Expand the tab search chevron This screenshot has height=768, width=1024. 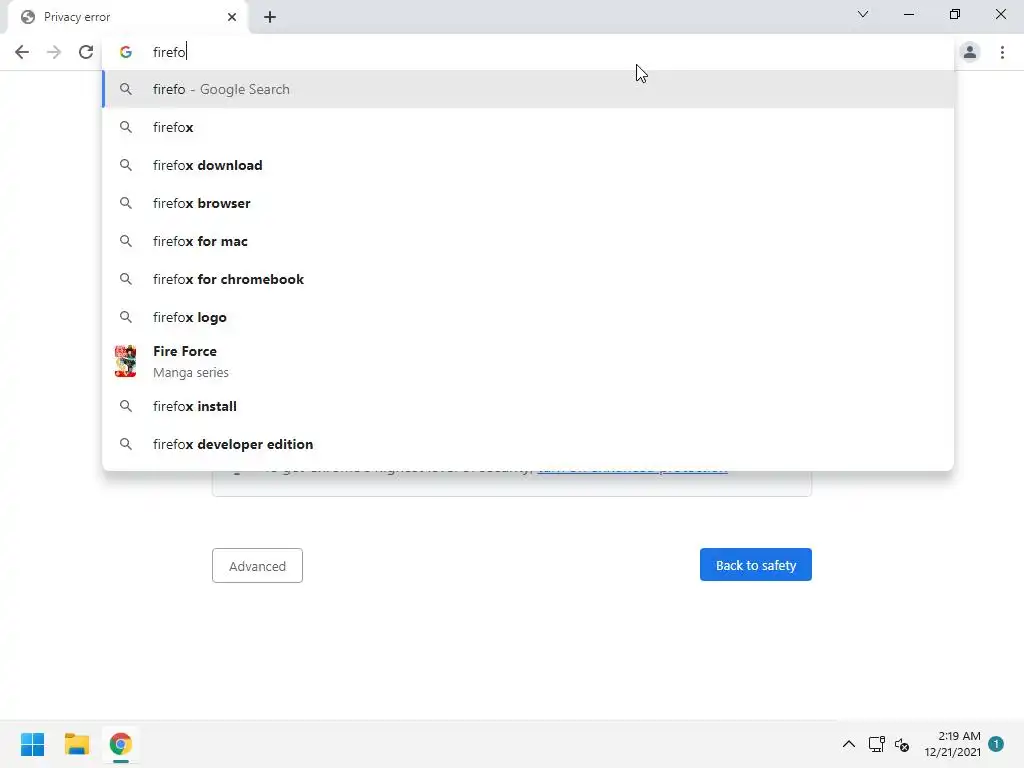coord(863,14)
